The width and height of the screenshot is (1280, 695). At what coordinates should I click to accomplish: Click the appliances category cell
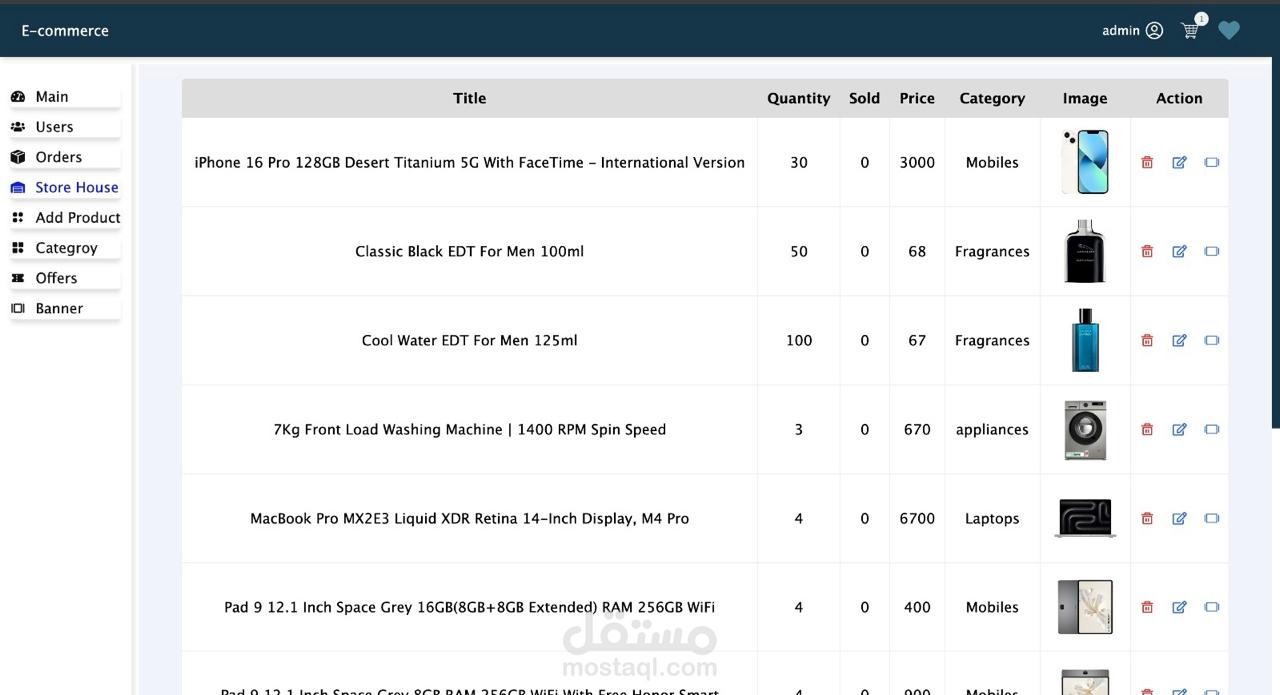[992, 429]
